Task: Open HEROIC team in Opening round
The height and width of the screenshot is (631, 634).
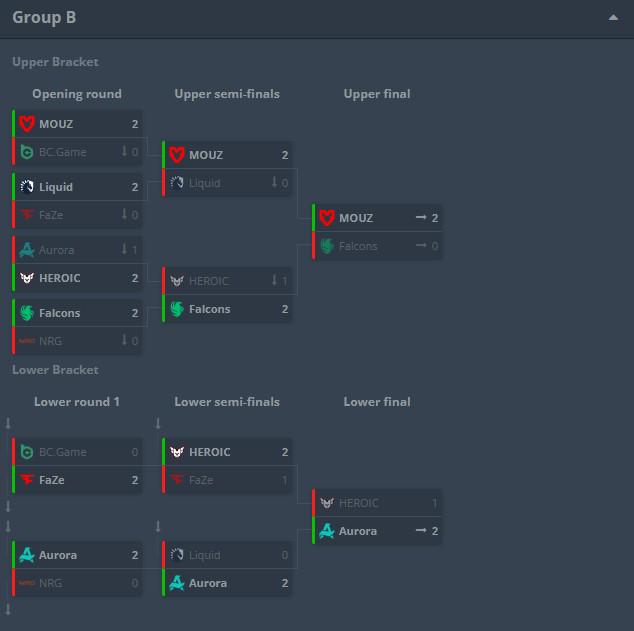Action: point(59,278)
